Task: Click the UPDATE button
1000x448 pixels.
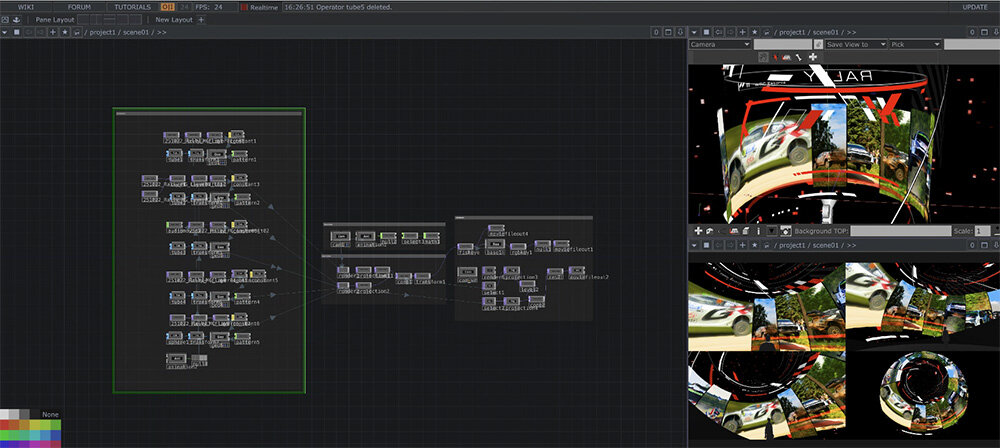Action: 974,7
